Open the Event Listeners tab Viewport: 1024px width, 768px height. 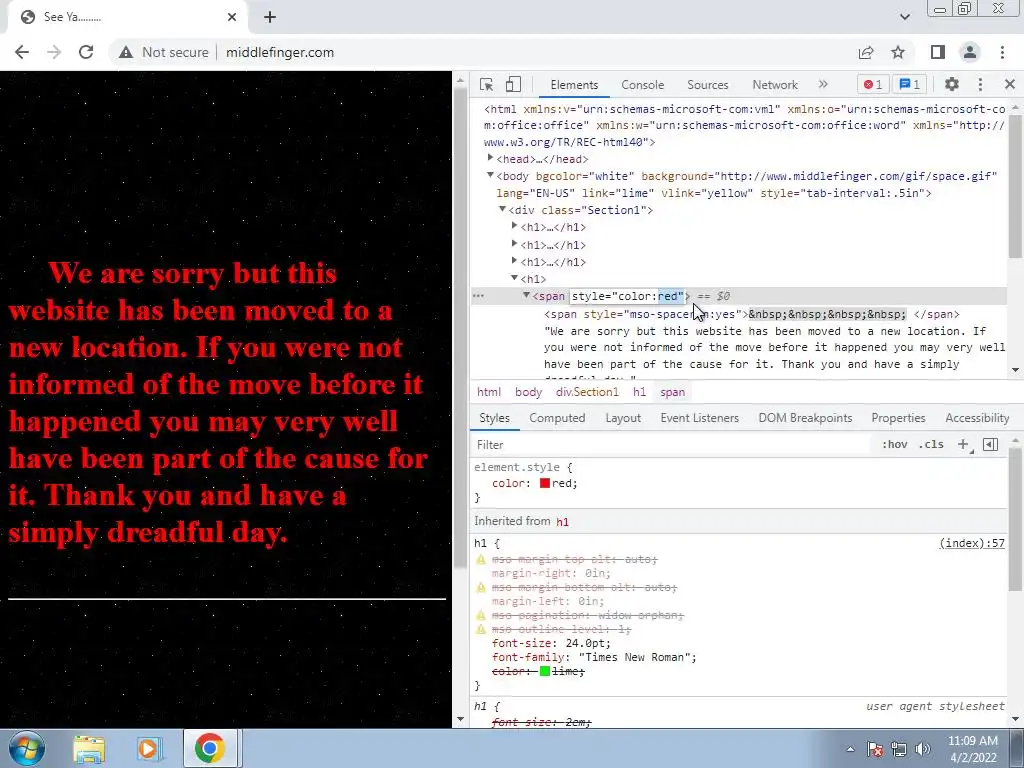click(x=699, y=418)
